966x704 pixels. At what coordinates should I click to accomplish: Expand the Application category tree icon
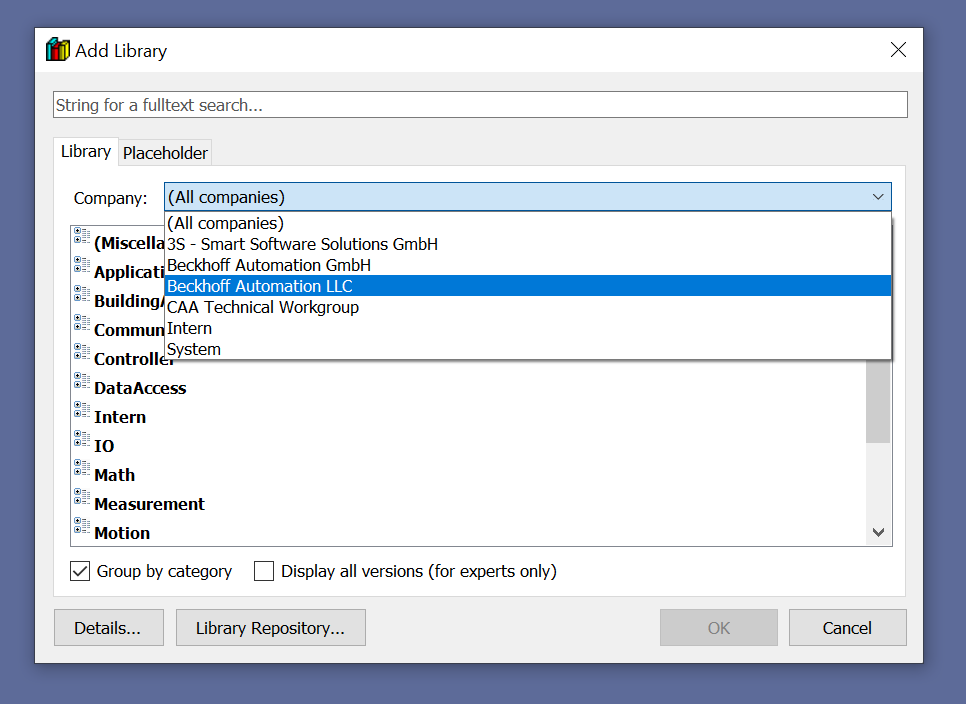82,264
